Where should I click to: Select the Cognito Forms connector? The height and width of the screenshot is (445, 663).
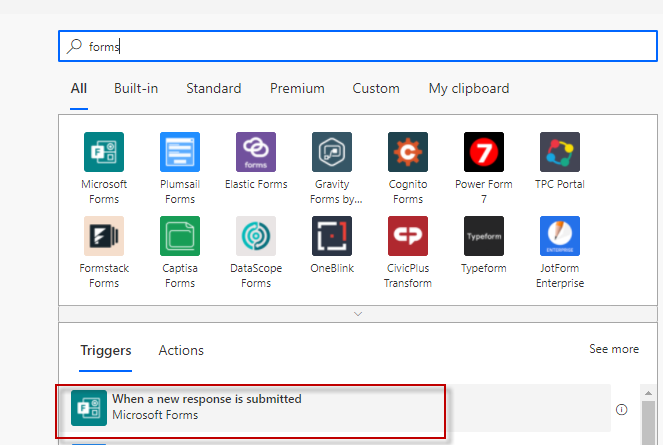coord(408,152)
